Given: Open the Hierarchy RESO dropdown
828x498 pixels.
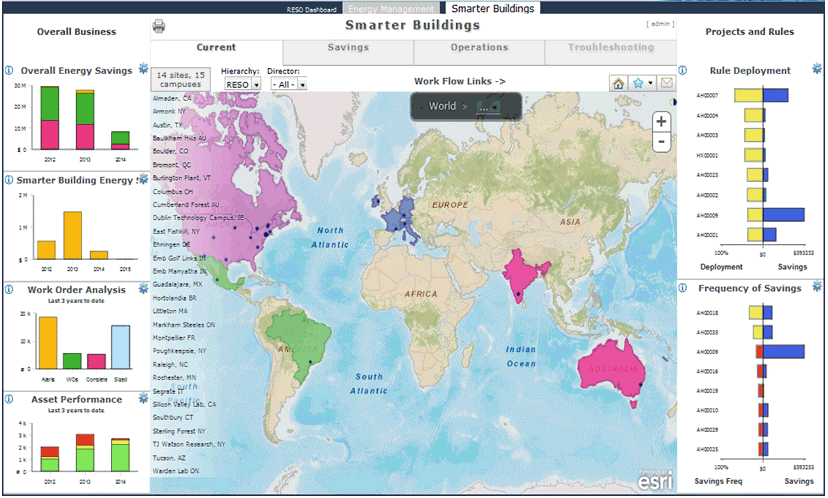Looking at the screenshot, I should click(x=242, y=84).
